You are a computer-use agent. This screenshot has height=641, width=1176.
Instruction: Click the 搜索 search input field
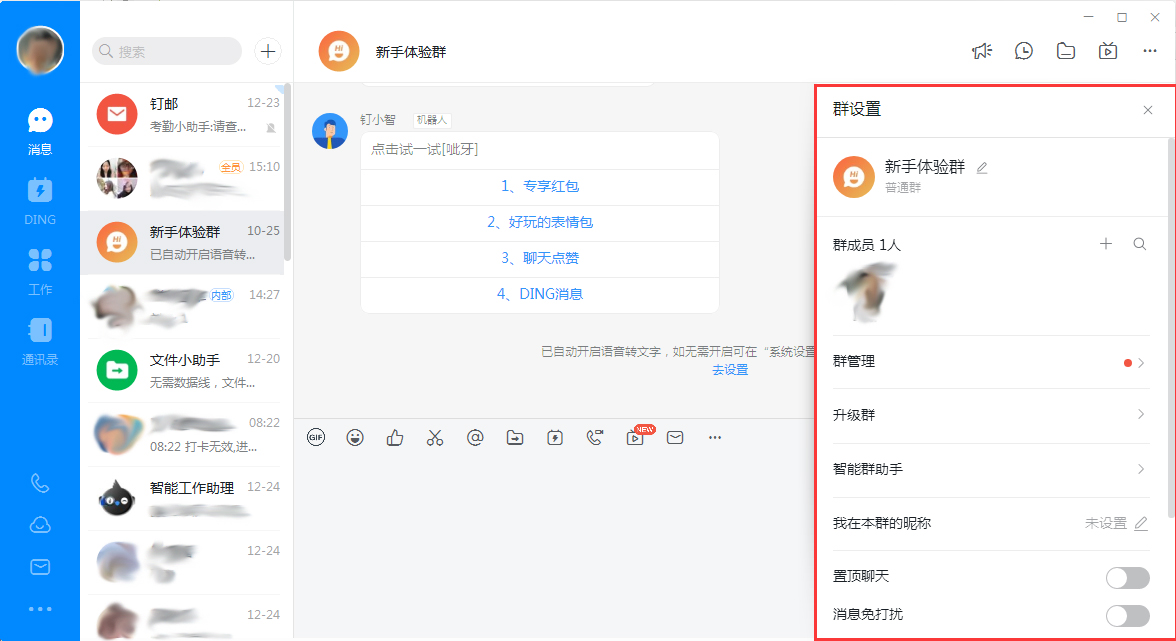[166, 50]
